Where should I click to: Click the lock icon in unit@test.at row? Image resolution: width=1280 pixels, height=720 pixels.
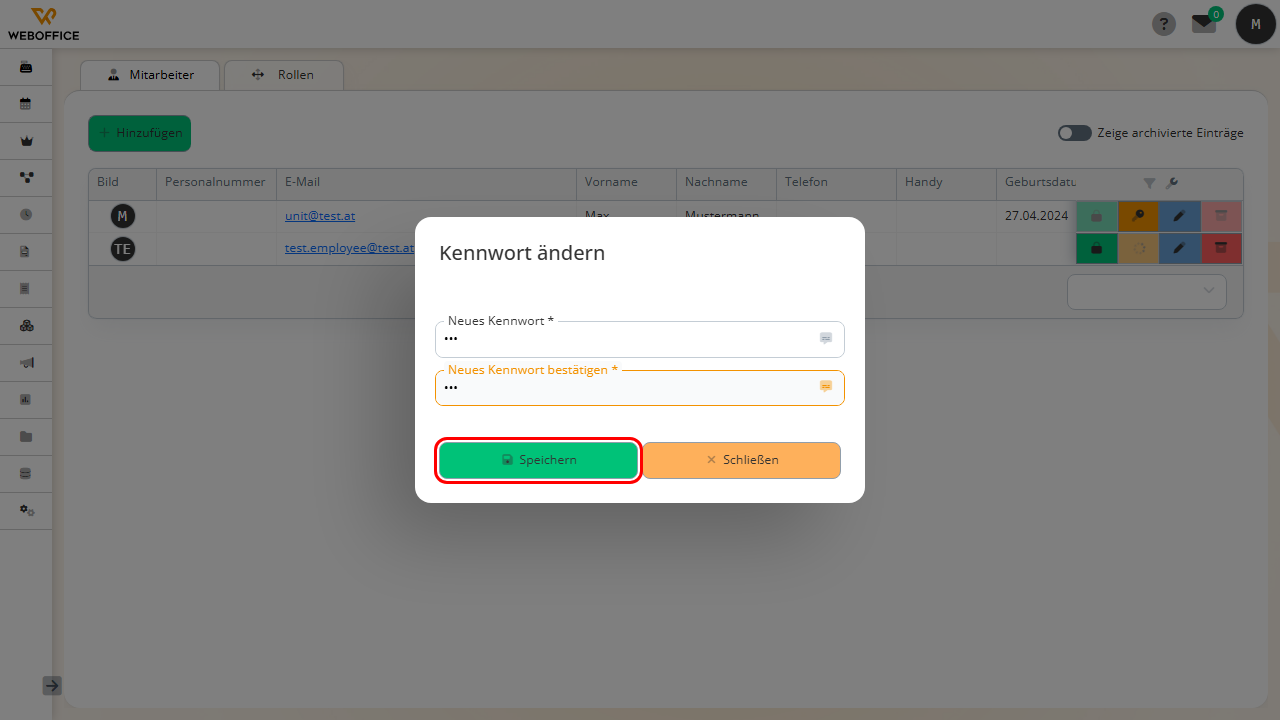[1097, 216]
